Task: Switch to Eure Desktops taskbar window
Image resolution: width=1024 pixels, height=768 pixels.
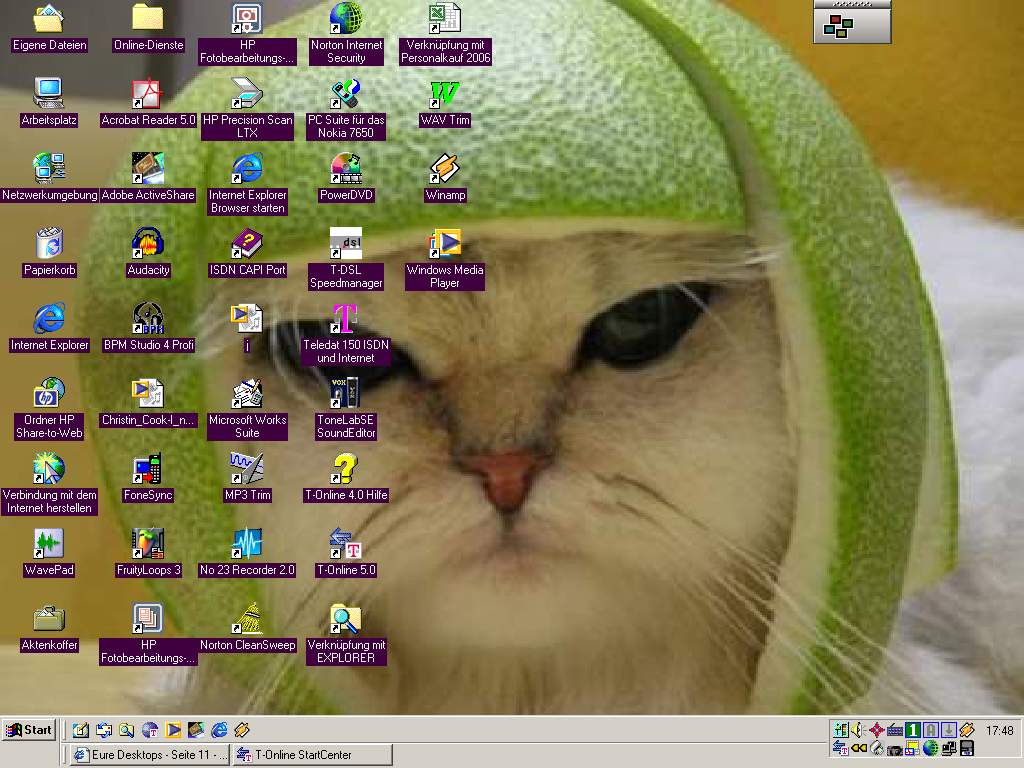Action: (x=150, y=755)
